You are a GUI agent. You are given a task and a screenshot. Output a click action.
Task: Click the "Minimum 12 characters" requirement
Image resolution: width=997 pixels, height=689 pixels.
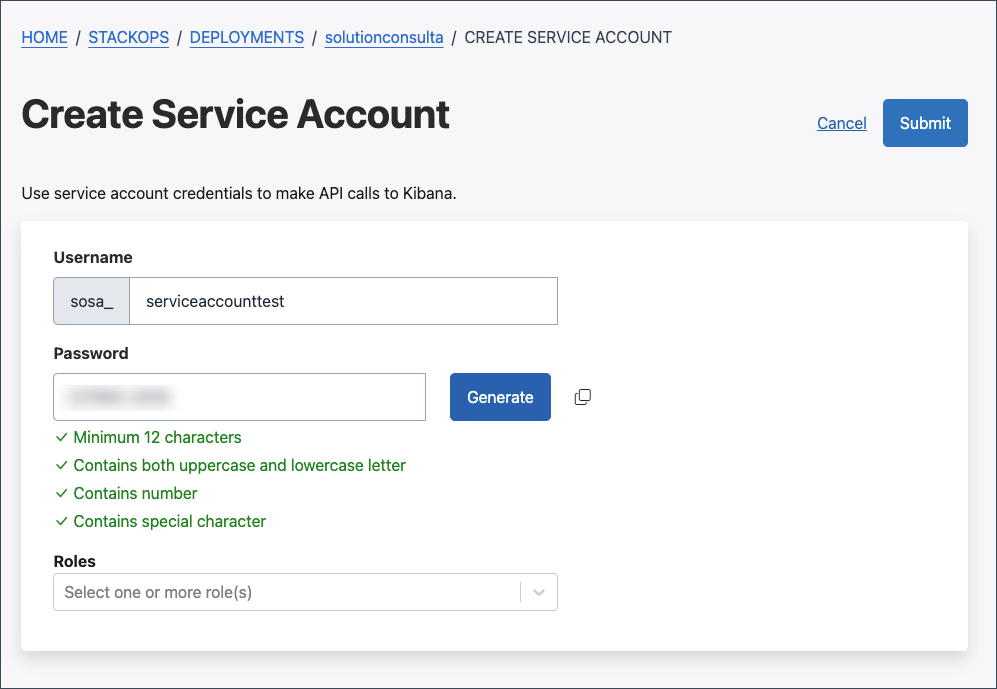coord(157,437)
